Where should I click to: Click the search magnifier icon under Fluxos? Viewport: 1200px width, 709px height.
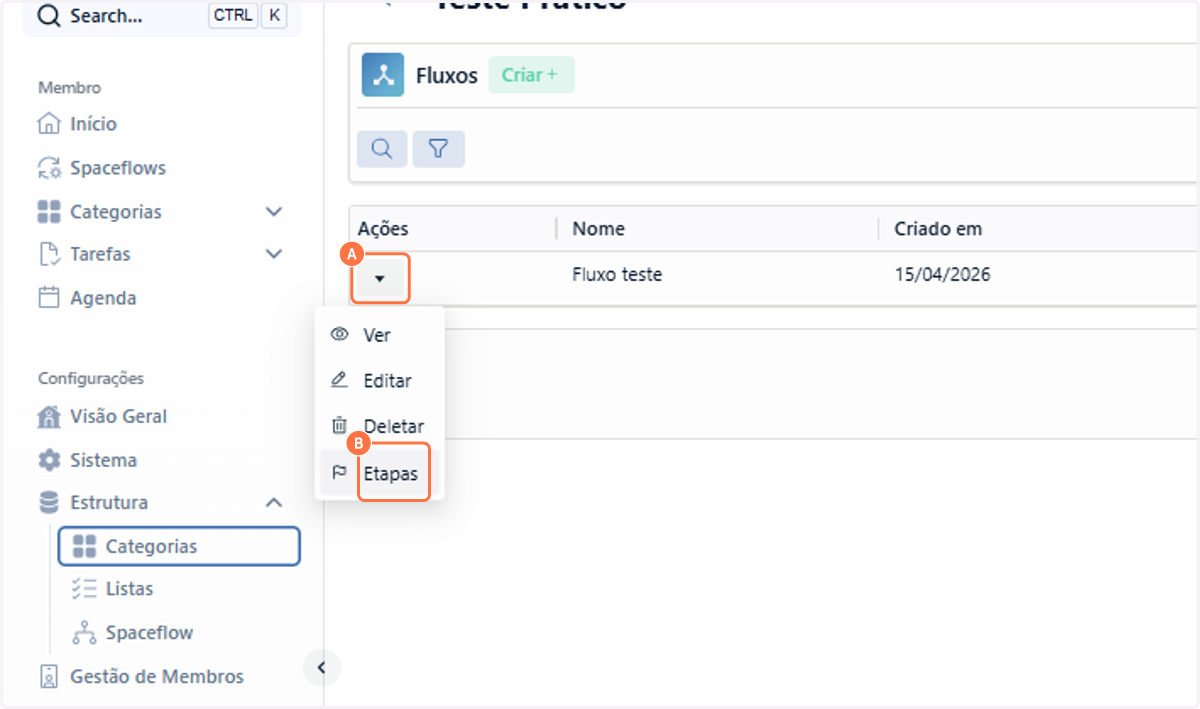(382, 148)
